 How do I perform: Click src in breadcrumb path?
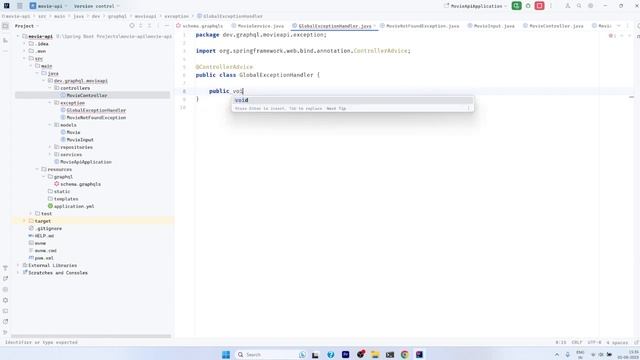coord(42,16)
